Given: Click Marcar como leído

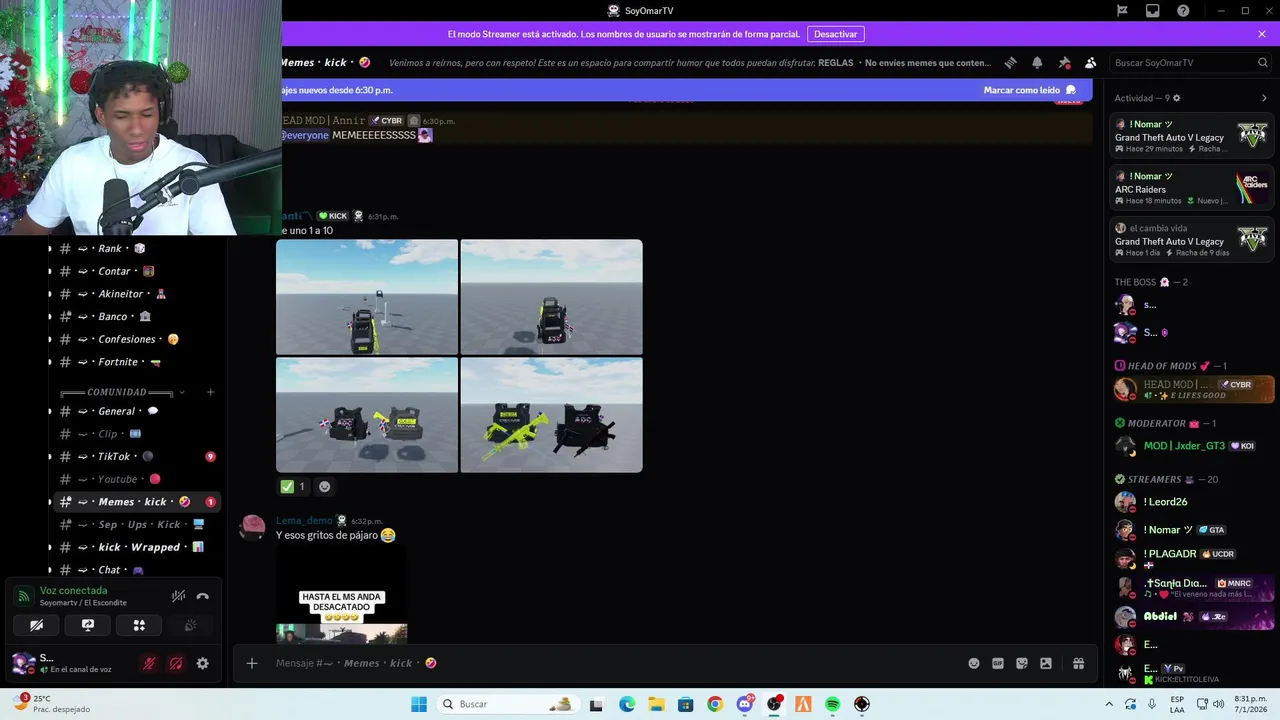Looking at the screenshot, I should (x=1029, y=90).
